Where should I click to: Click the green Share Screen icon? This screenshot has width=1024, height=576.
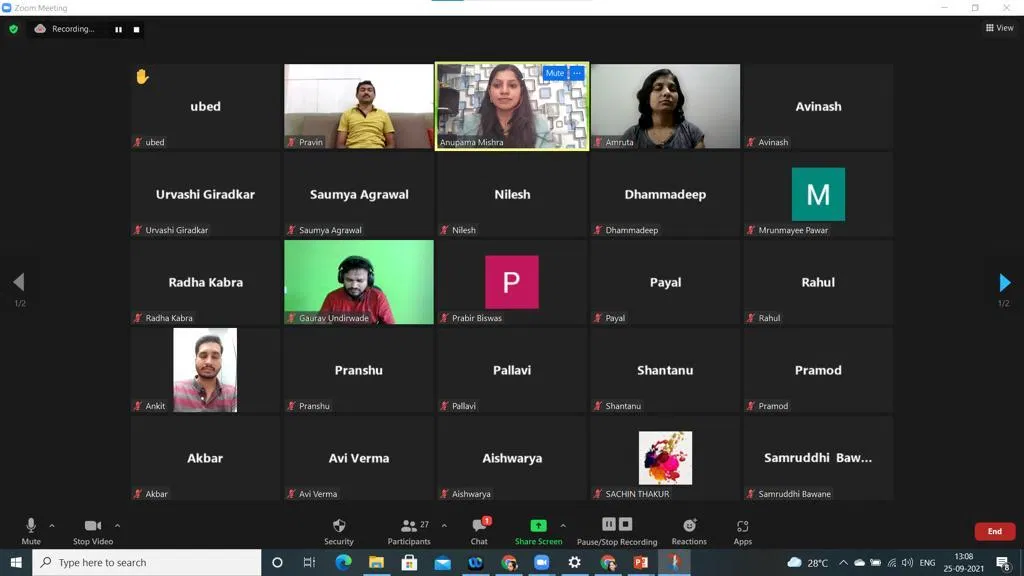click(x=538, y=526)
